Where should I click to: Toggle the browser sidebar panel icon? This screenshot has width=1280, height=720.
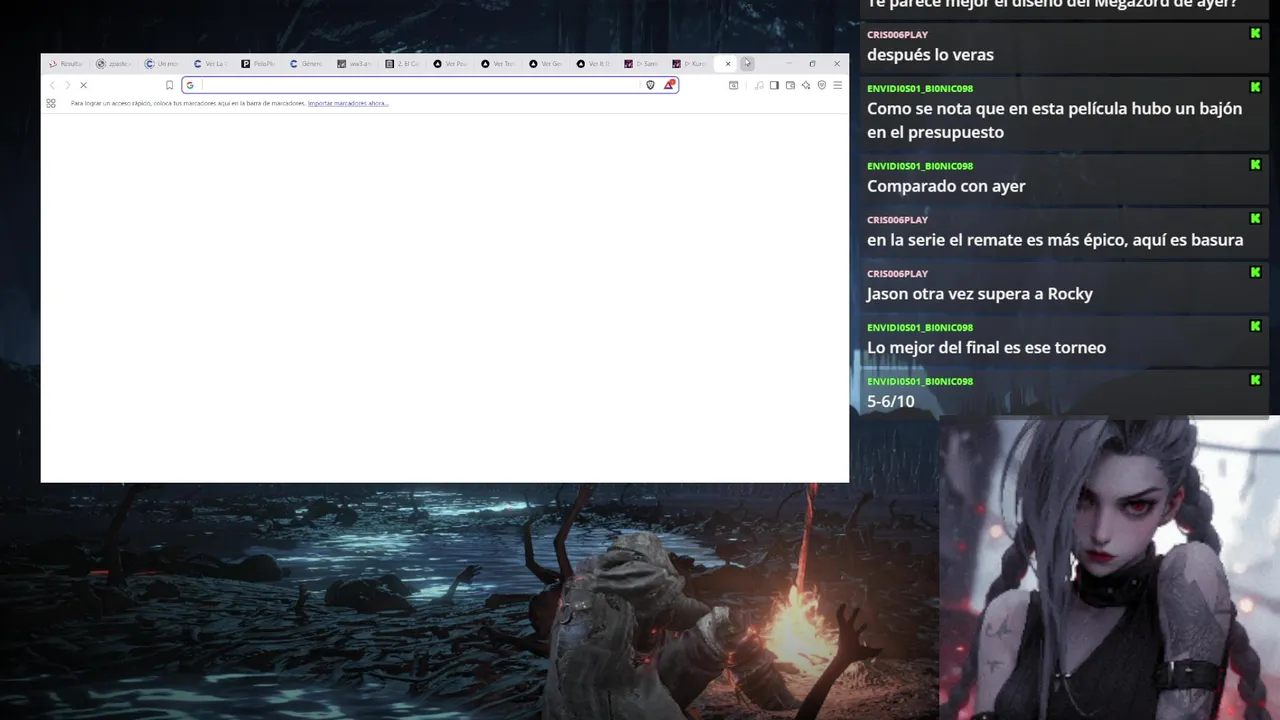[774, 85]
